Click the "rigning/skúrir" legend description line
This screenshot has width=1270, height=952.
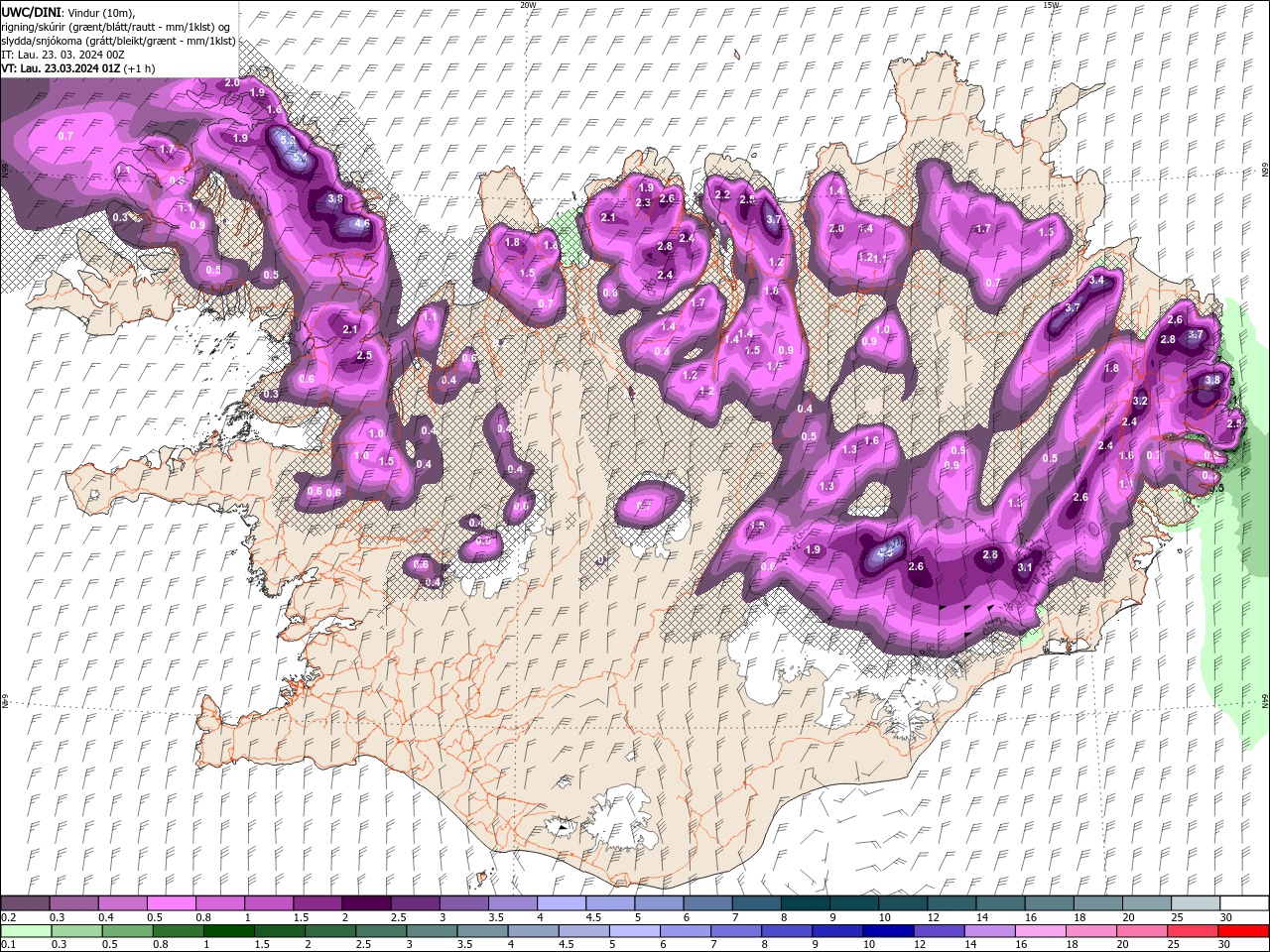(117, 26)
